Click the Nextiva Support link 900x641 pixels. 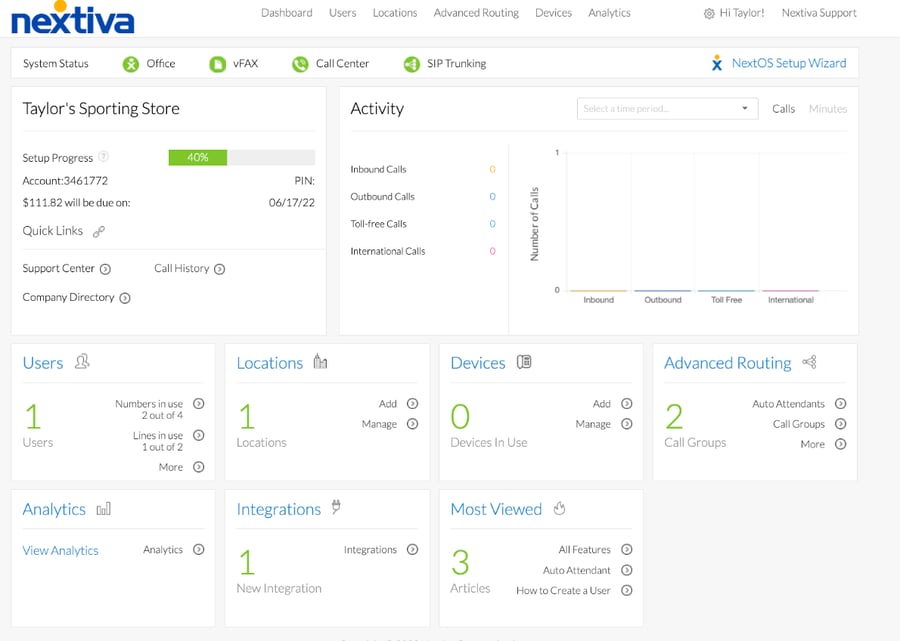[819, 13]
